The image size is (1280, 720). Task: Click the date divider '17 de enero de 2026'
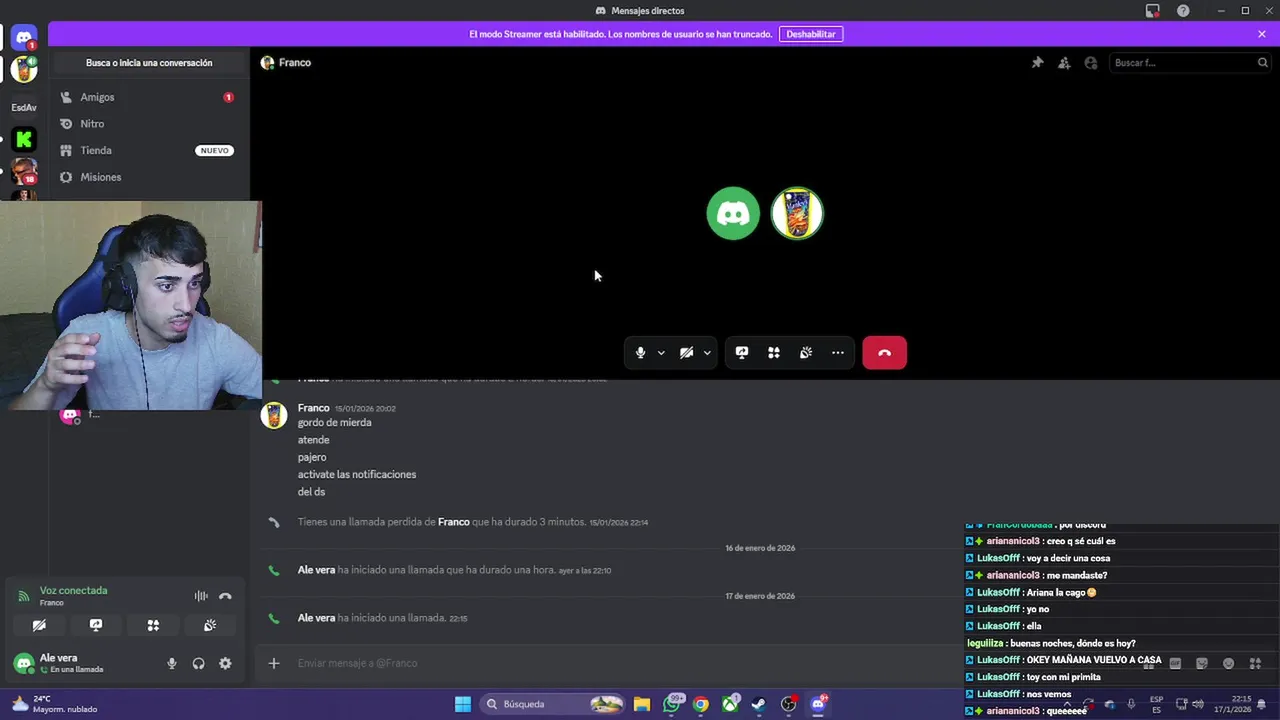(760, 596)
